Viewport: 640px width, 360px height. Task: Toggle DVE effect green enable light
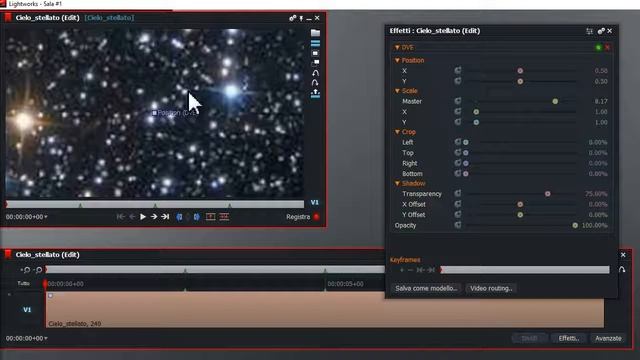[x=598, y=48]
